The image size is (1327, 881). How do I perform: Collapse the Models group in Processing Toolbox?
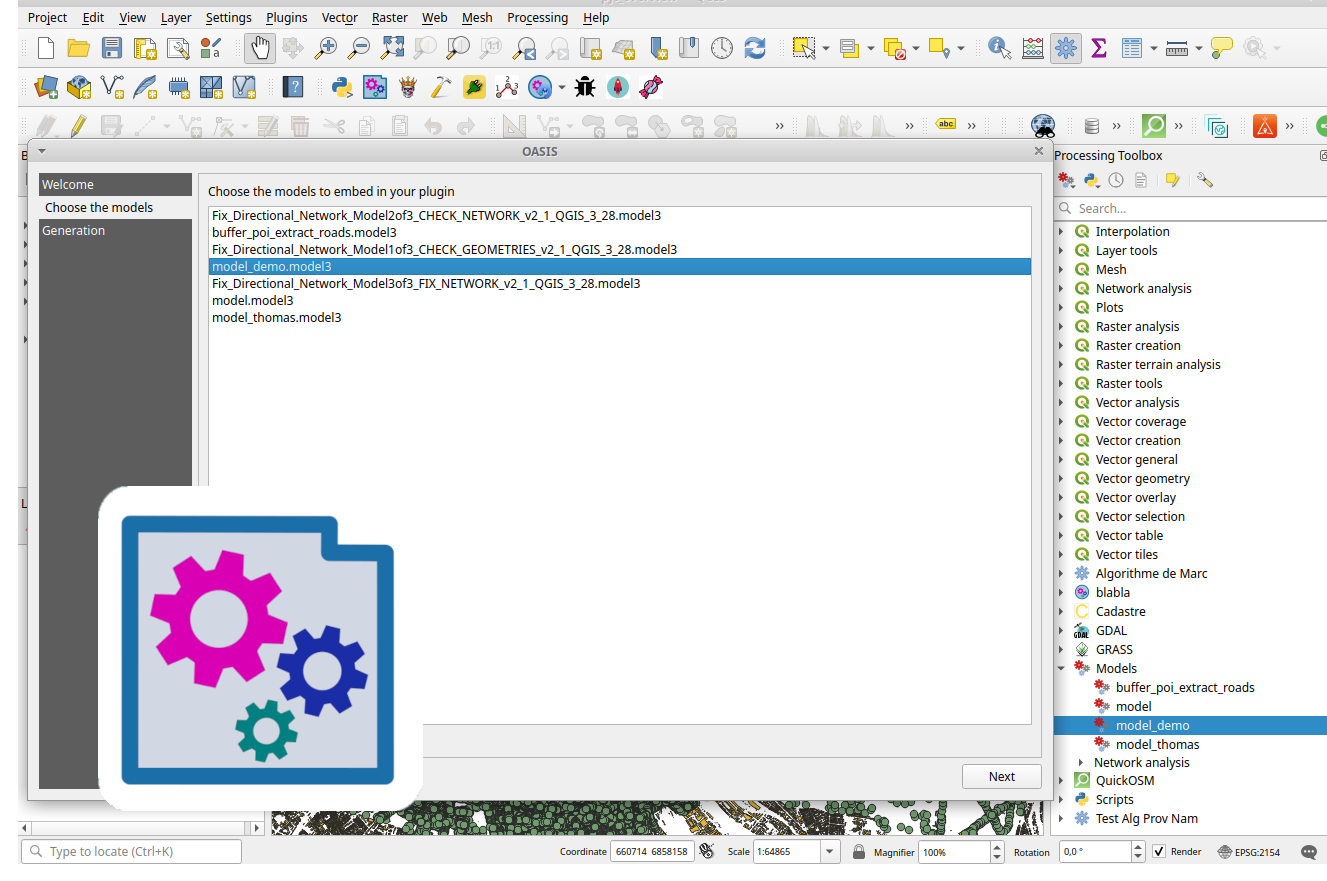pos(1062,668)
